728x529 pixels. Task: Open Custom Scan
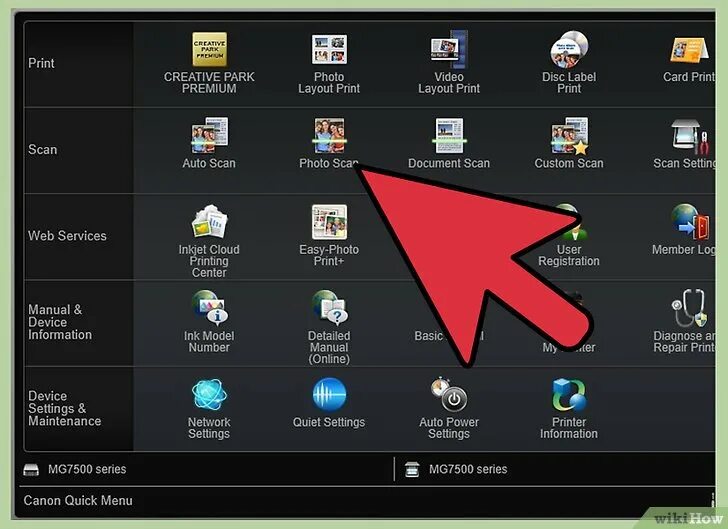(569, 144)
